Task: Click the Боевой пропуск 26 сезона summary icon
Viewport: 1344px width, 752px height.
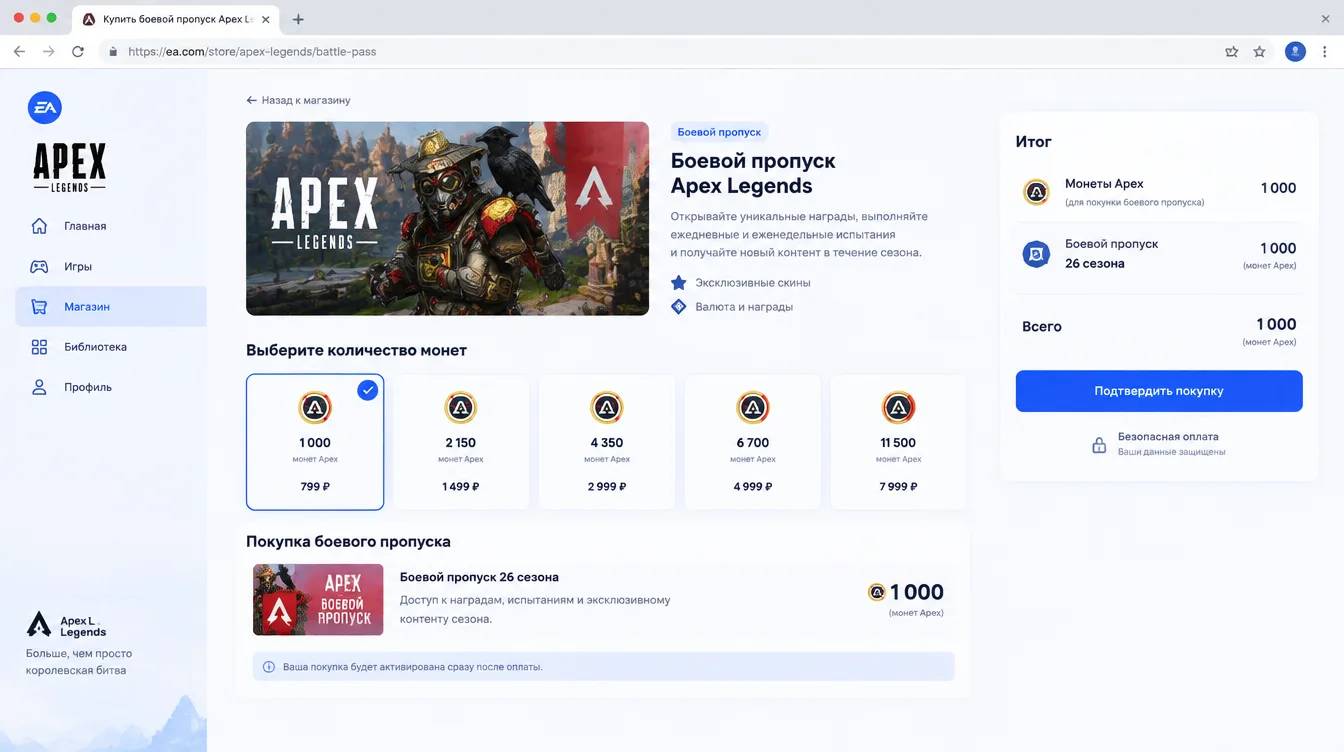Action: point(1036,254)
